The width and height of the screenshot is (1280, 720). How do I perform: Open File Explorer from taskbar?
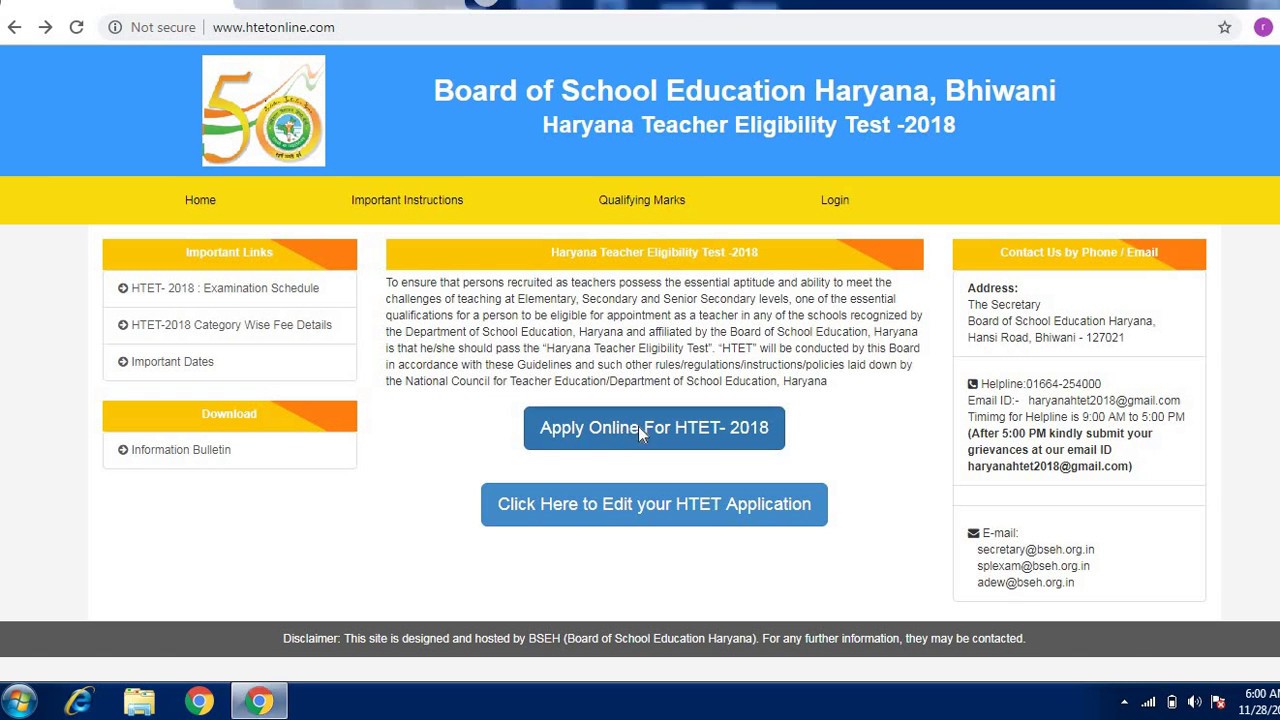pyautogui.click(x=139, y=702)
